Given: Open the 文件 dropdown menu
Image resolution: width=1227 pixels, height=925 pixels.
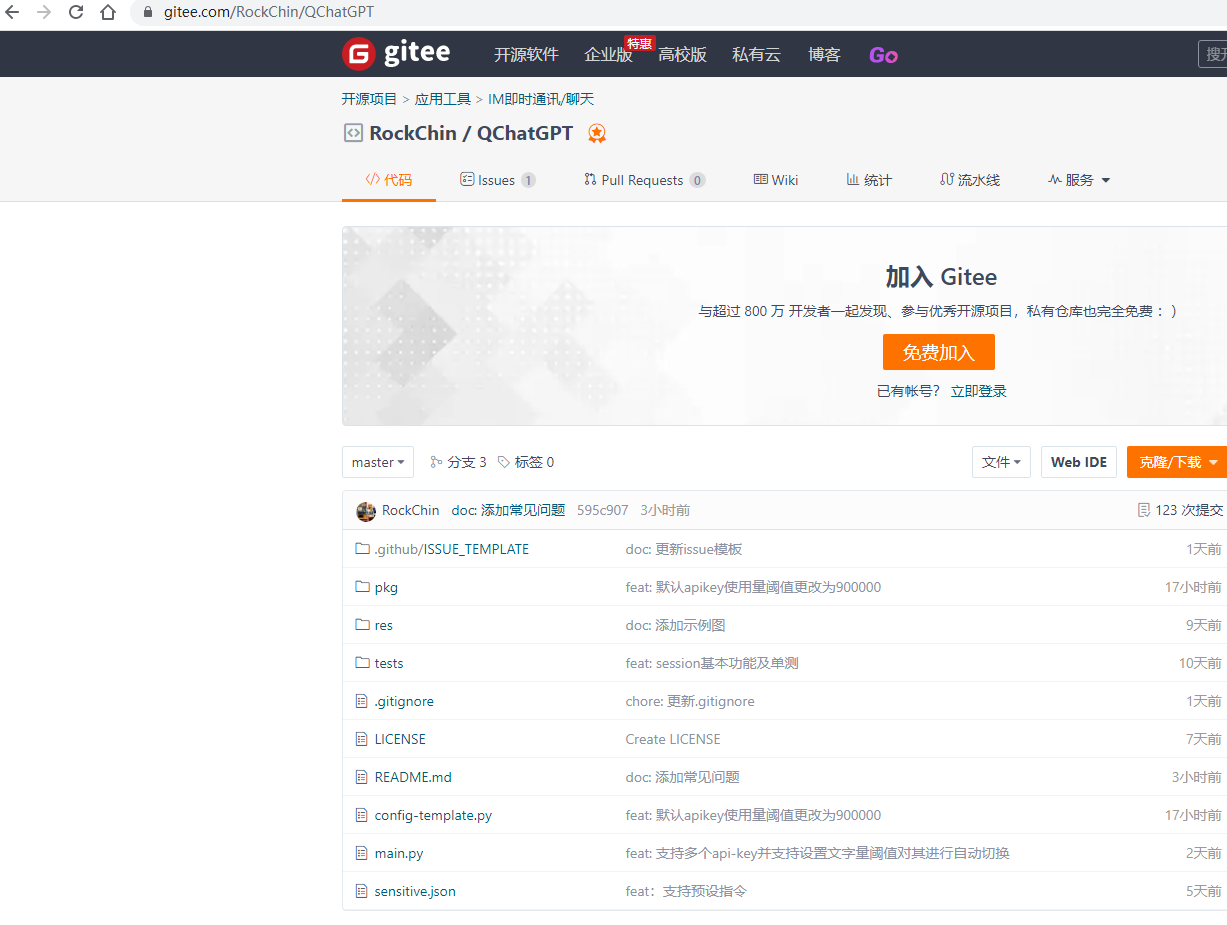Looking at the screenshot, I should [x=1001, y=462].
